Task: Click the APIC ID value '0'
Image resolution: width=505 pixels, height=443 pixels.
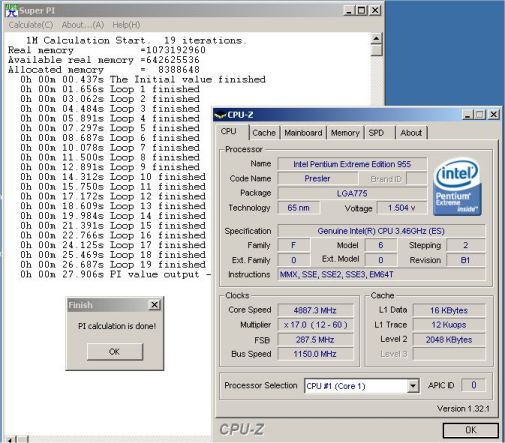Action: point(473,385)
